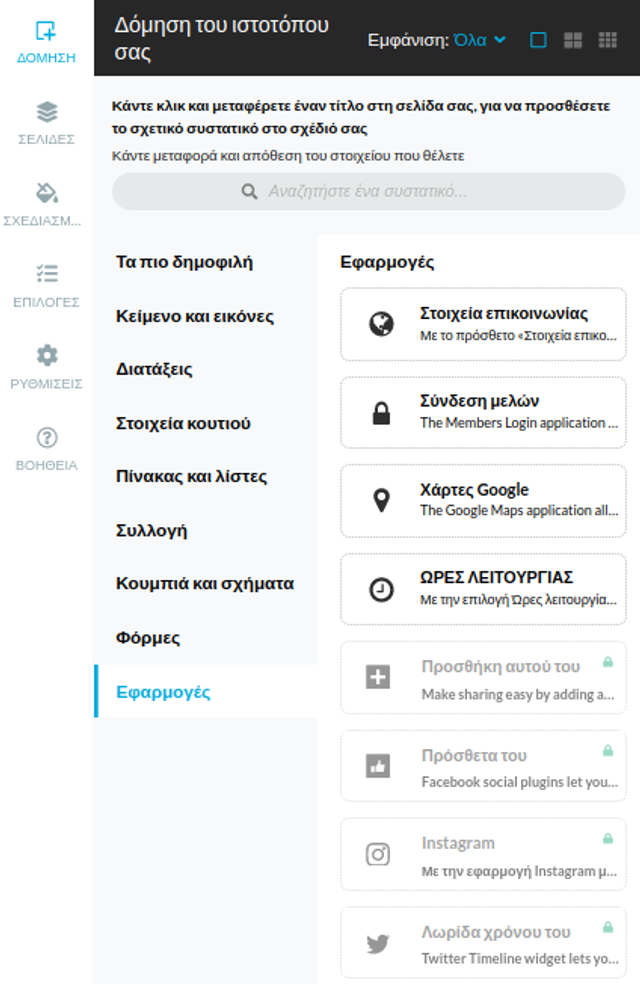Click the green lock badge on Πρόσθετα του
Viewport: 640px width, 984px height.
608,751
